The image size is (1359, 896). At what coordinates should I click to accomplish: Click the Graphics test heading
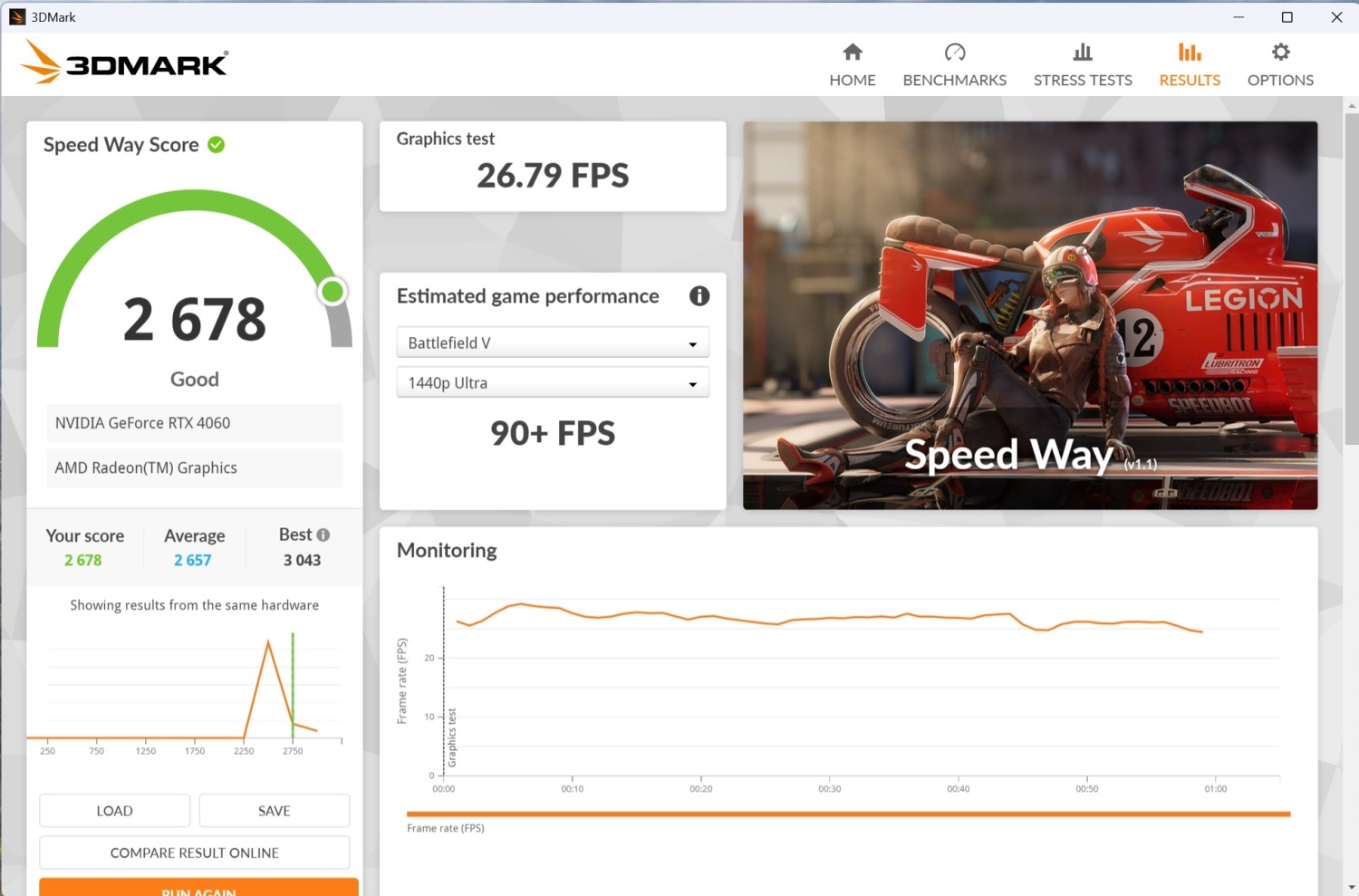tap(446, 139)
